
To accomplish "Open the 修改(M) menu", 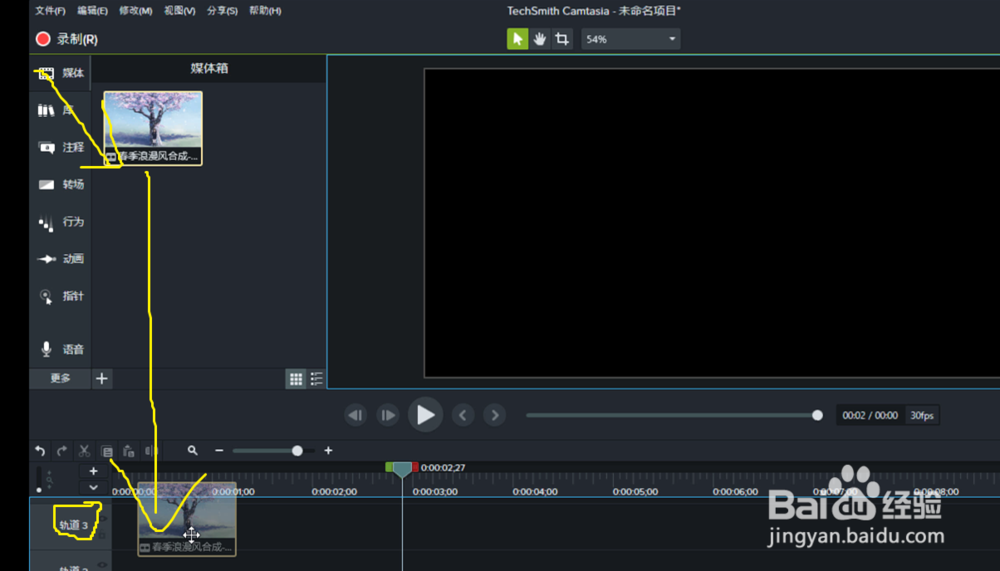I will point(136,11).
